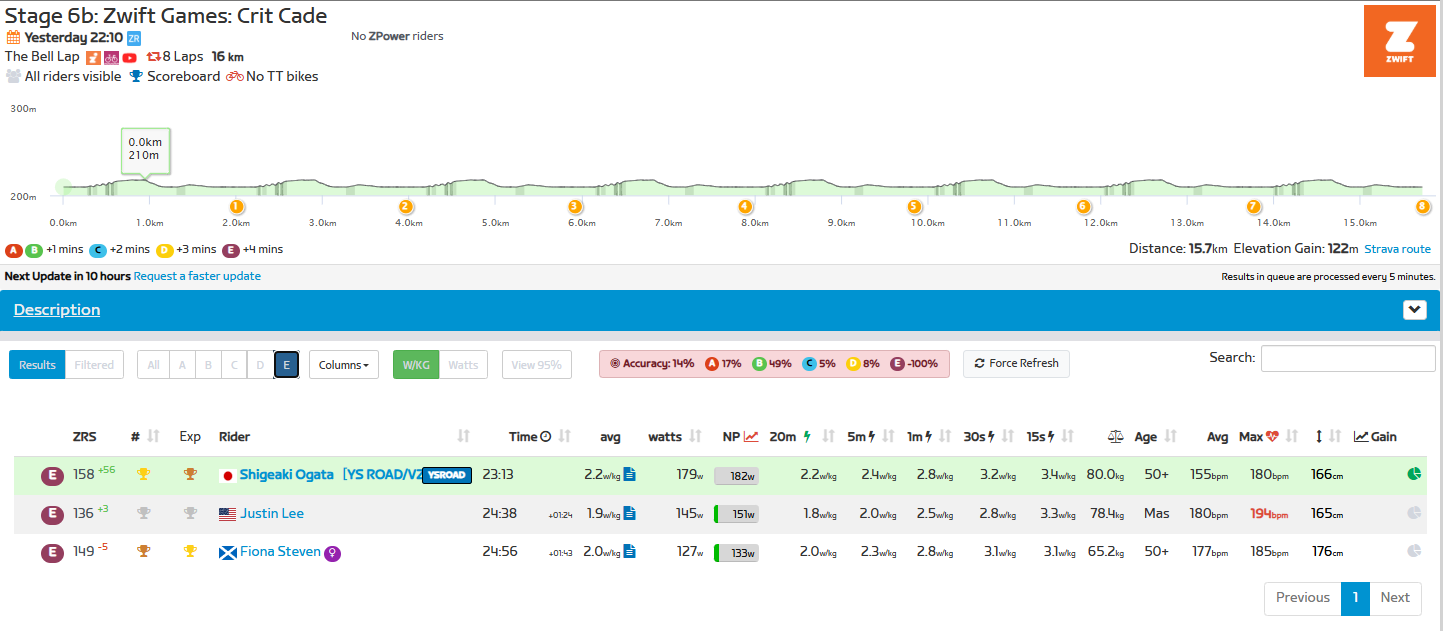Image resolution: width=1443 pixels, height=631 pixels.
Task: Select category E filter
Action: 286,365
